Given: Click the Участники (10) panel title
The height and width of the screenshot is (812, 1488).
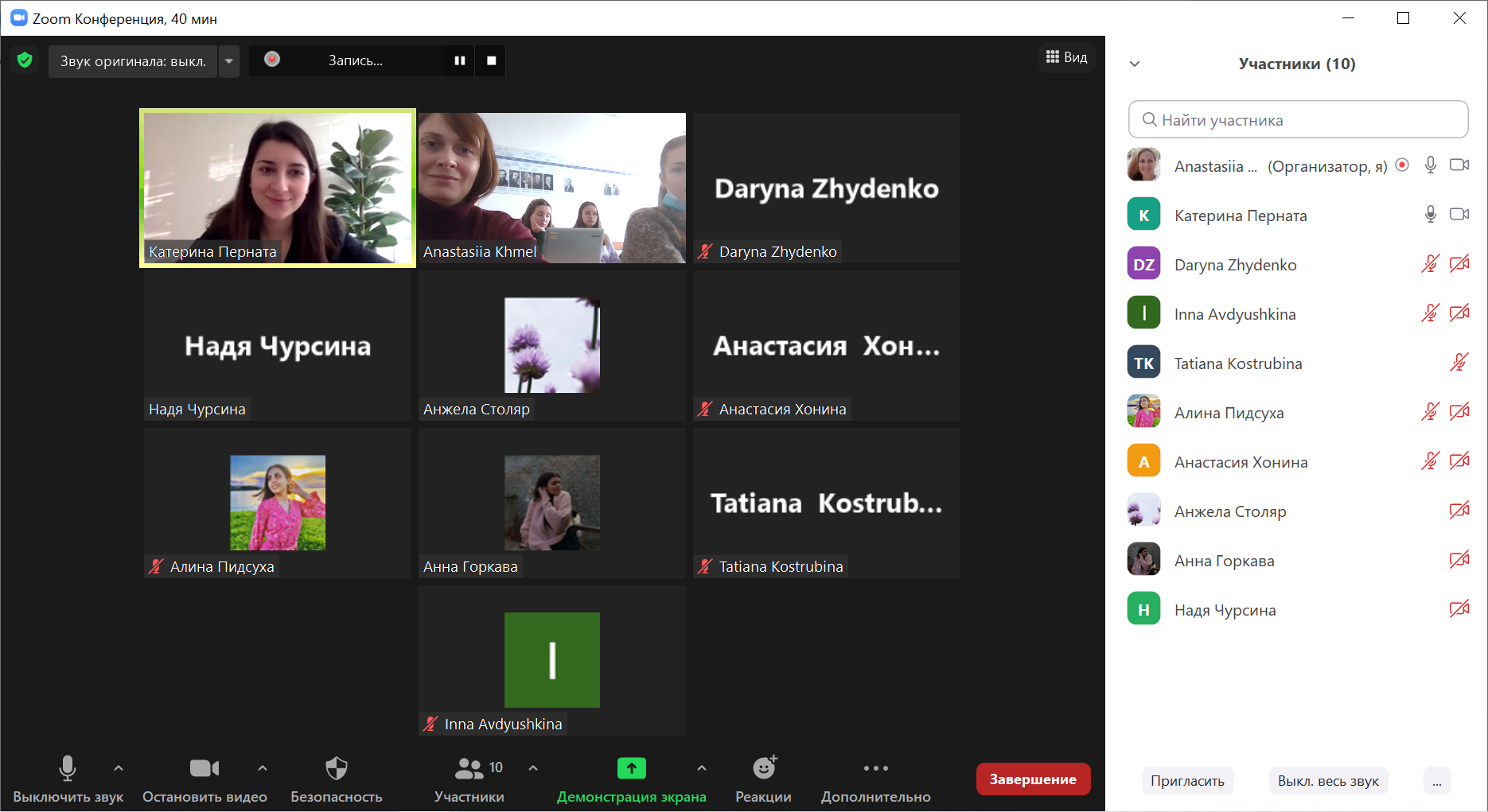Looking at the screenshot, I should (1297, 64).
